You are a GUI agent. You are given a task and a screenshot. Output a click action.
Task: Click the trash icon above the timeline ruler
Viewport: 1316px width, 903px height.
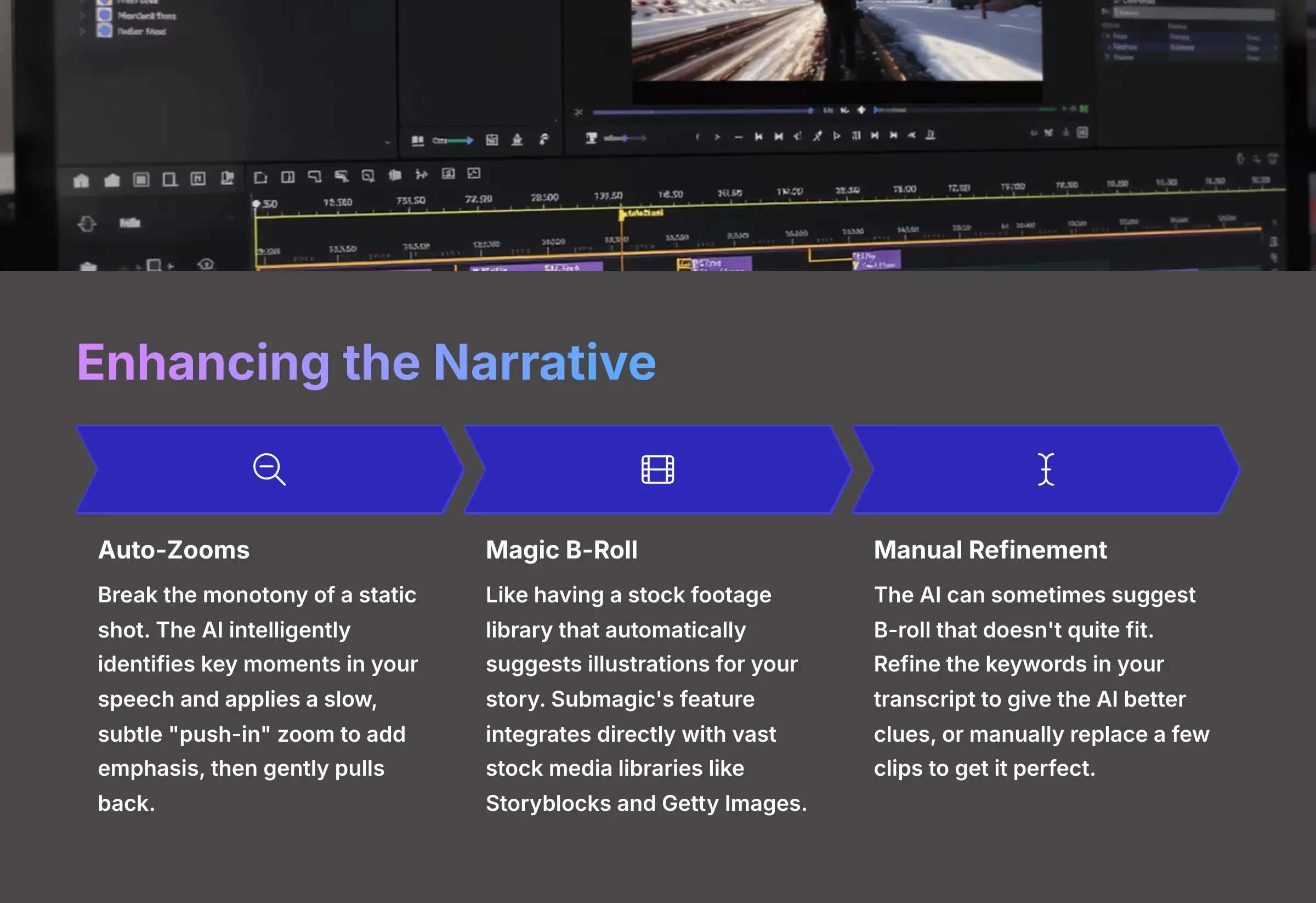(x=1272, y=159)
